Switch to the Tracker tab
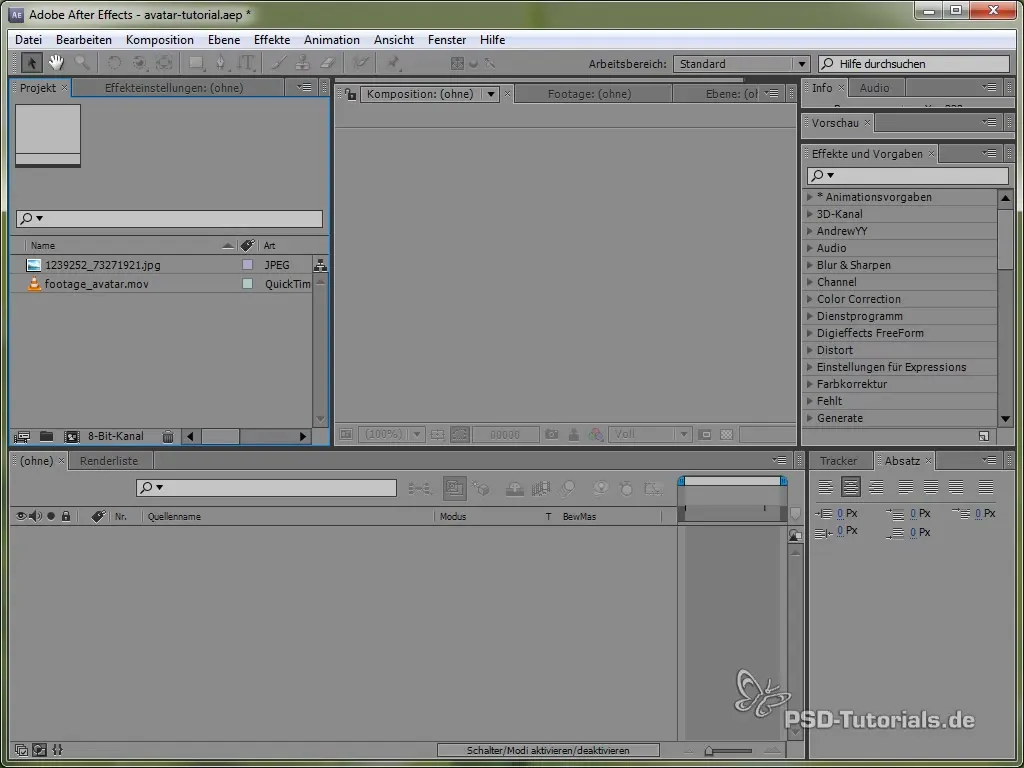Viewport: 1024px width, 768px height. point(839,461)
